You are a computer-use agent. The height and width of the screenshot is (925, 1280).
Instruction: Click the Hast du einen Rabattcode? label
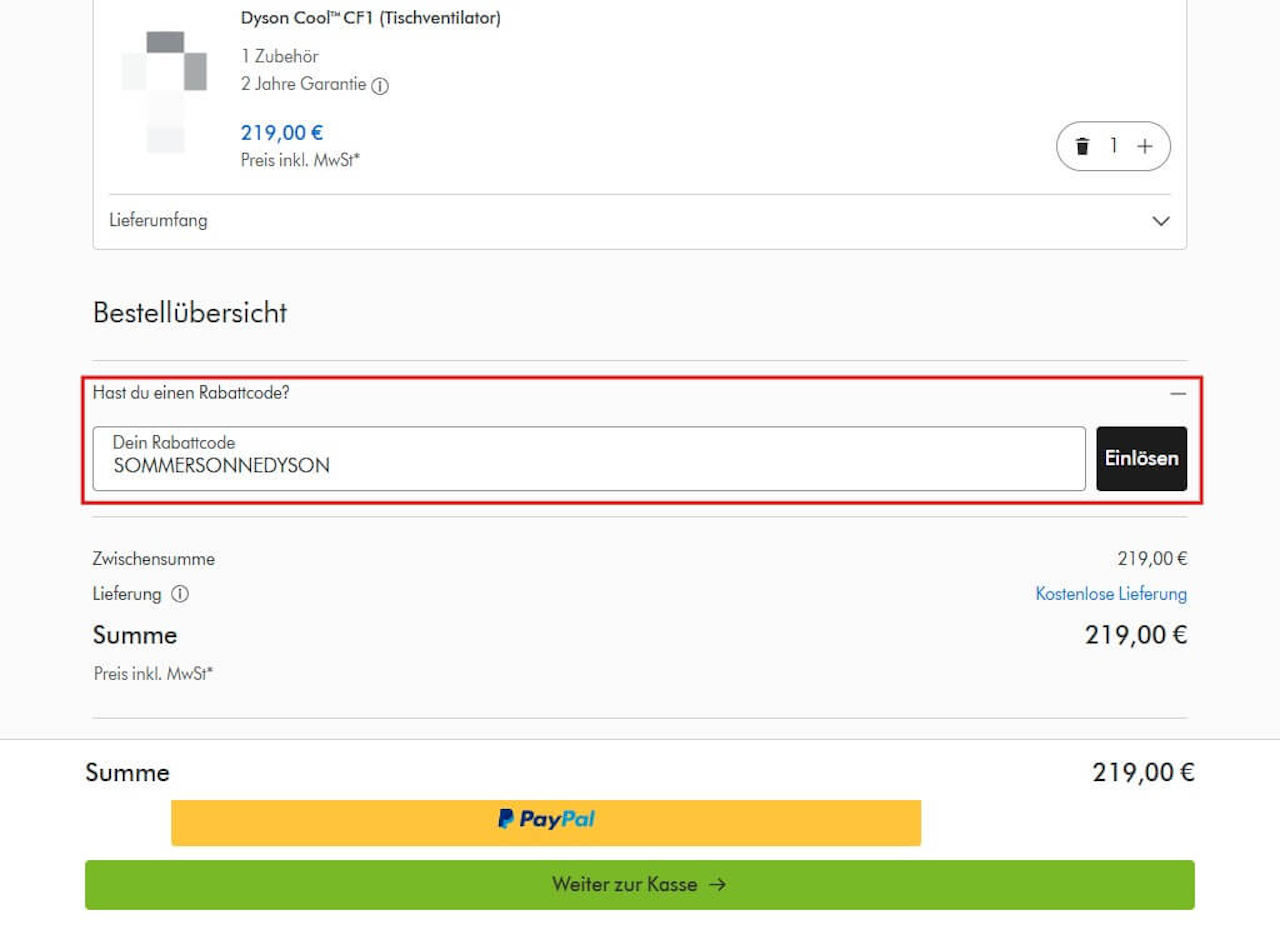[191, 393]
